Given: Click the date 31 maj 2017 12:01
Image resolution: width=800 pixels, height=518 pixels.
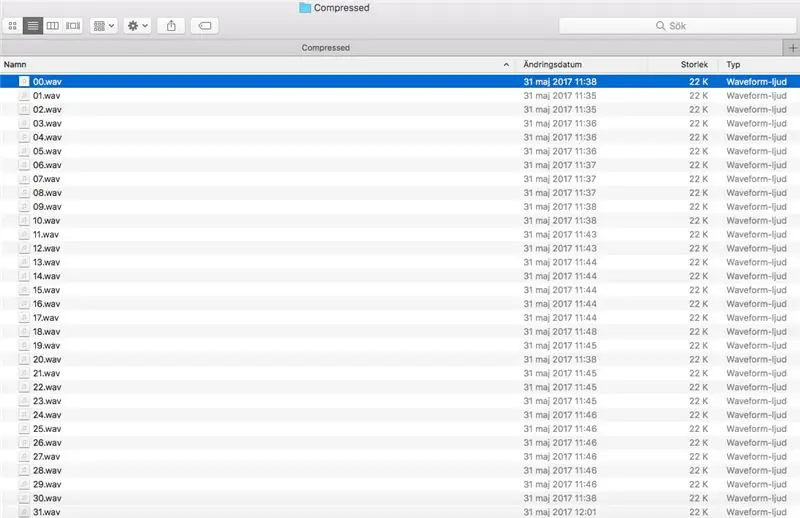Looking at the screenshot, I should pyautogui.click(x=560, y=512).
